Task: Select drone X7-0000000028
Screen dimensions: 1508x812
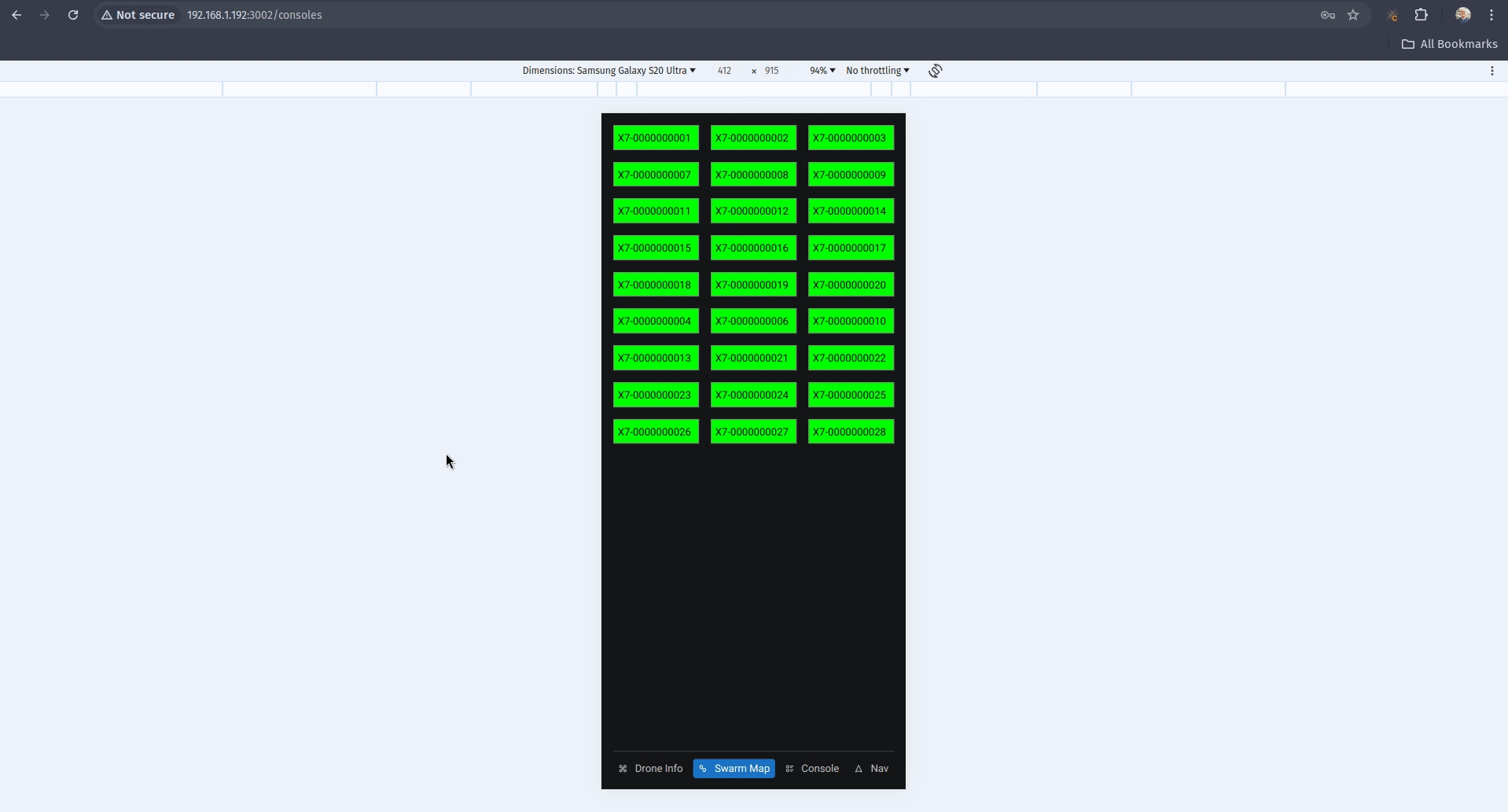Action: 851,432
